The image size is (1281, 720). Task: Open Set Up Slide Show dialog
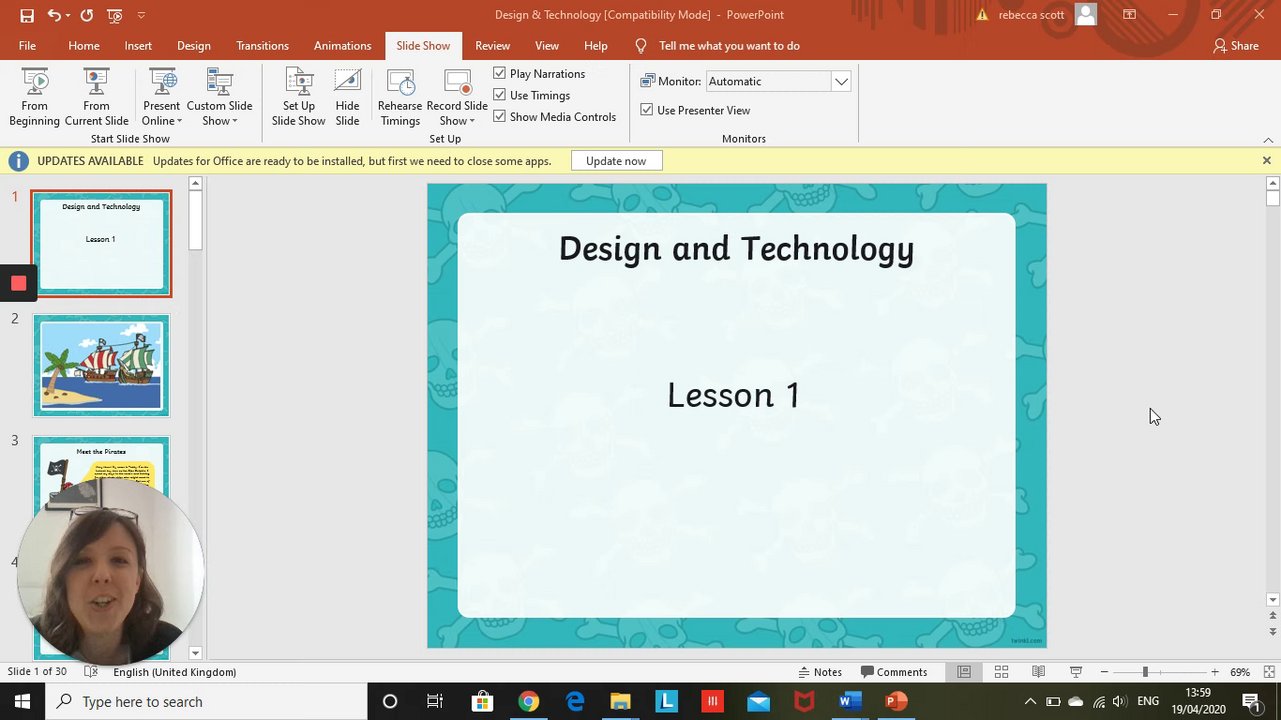point(298,97)
